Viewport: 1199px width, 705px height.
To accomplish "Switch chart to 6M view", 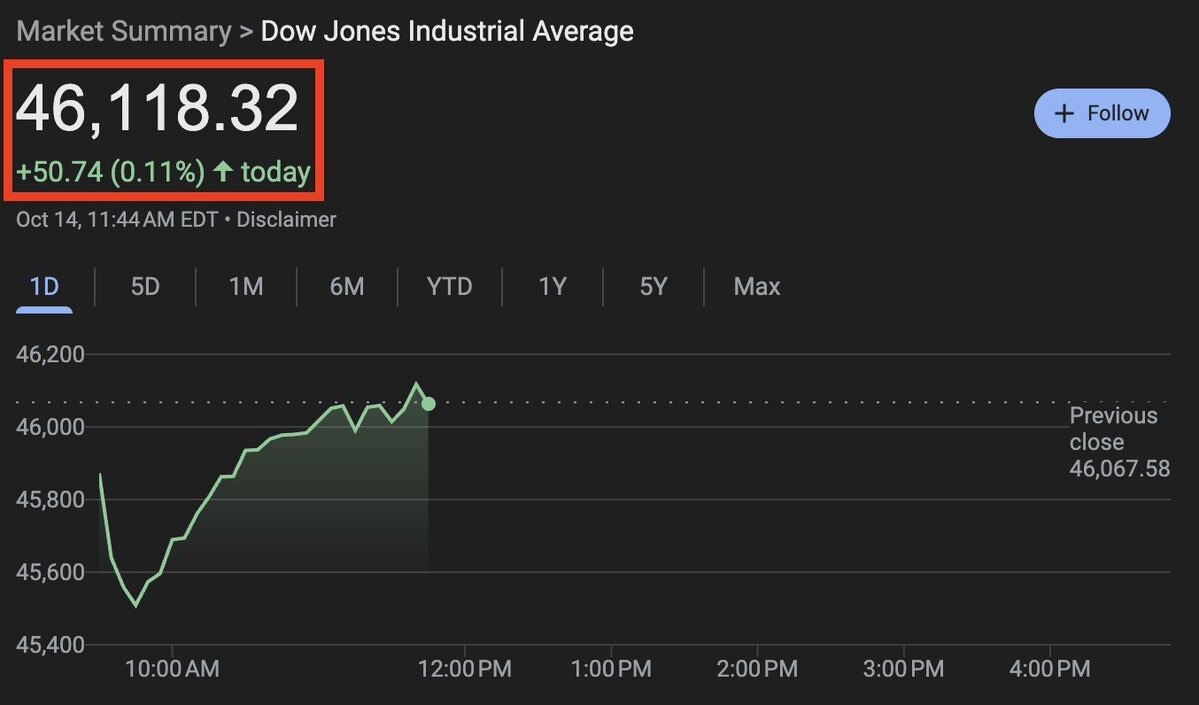I will point(347,287).
